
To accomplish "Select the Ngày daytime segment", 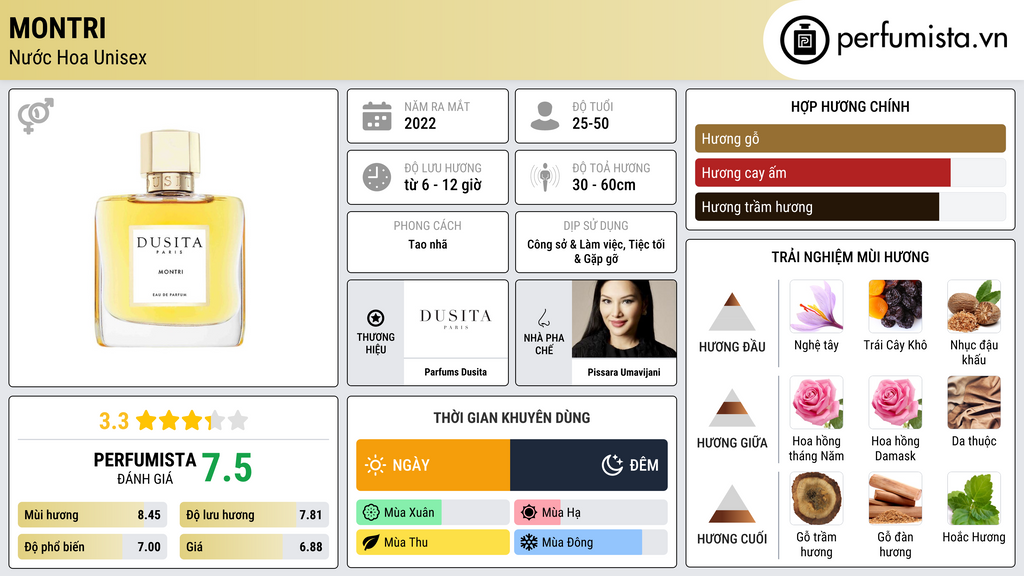I will (433, 465).
